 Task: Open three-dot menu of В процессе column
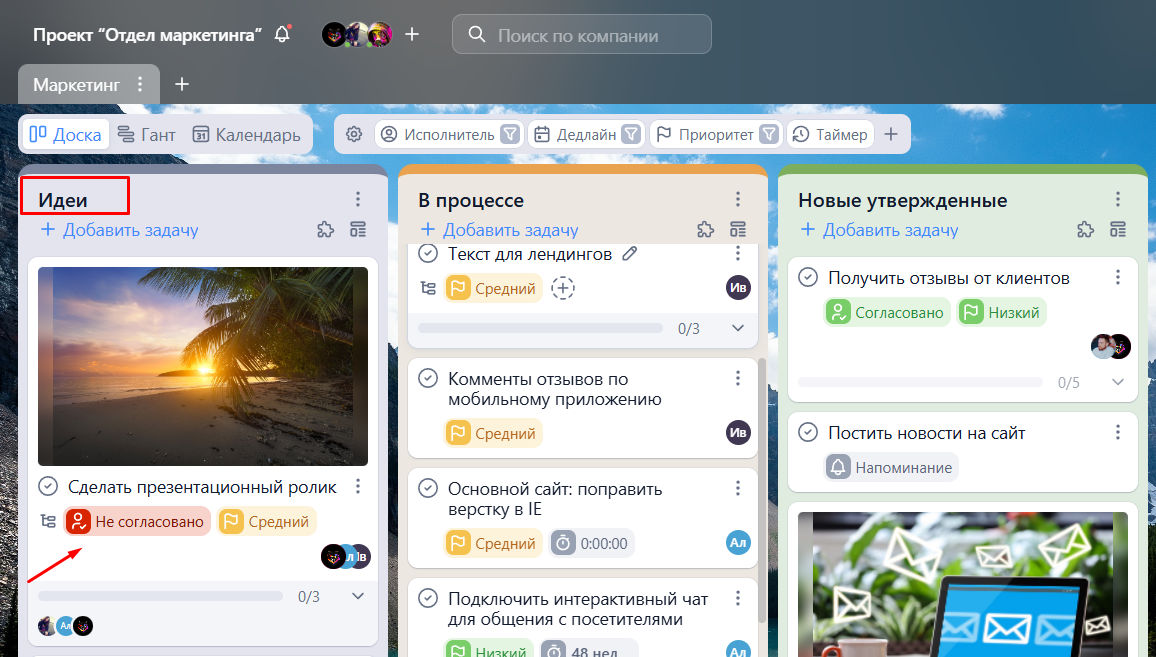point(738,200)
